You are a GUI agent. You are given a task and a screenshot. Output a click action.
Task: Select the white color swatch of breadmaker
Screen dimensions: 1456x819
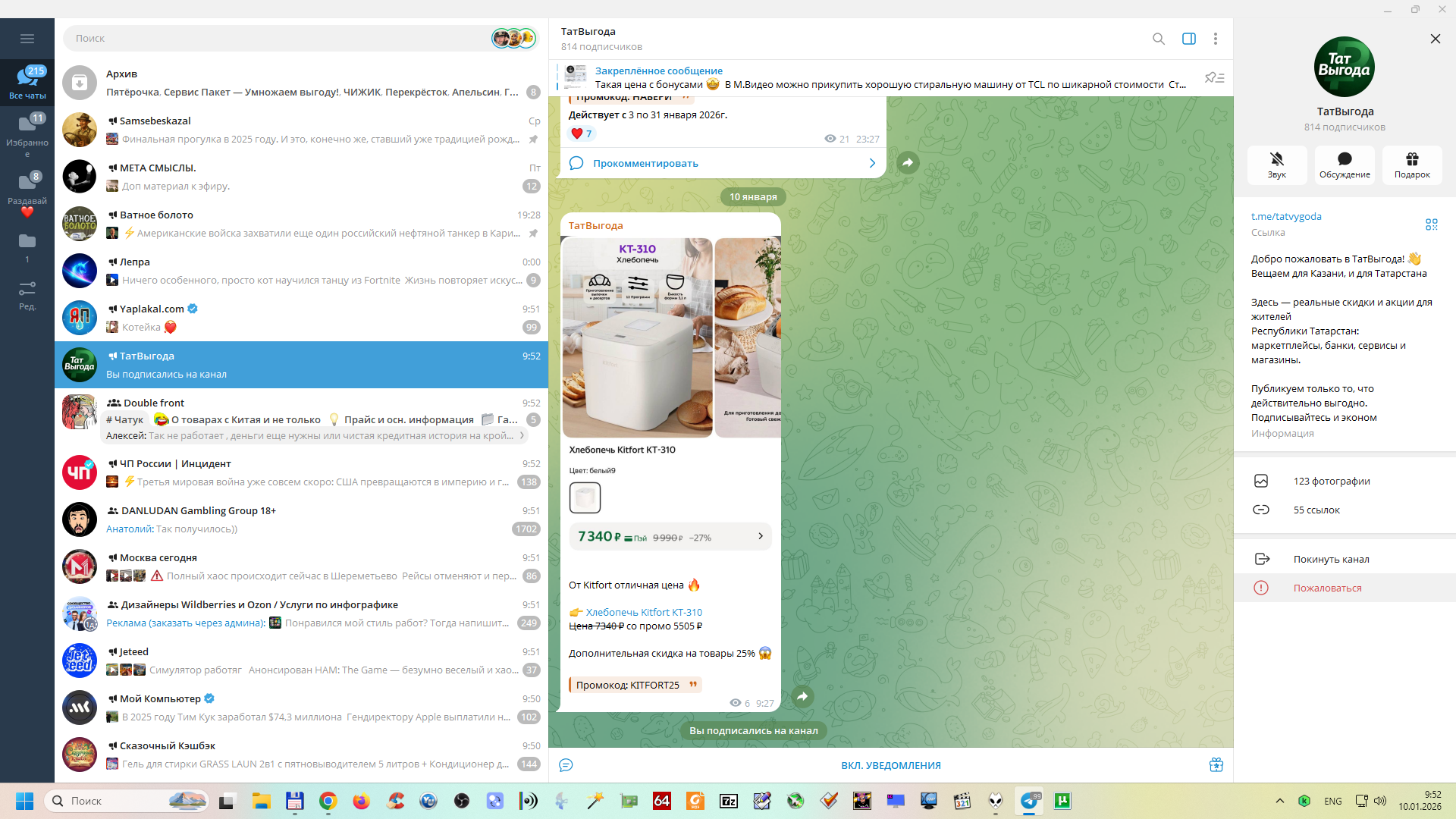point(585,497)
